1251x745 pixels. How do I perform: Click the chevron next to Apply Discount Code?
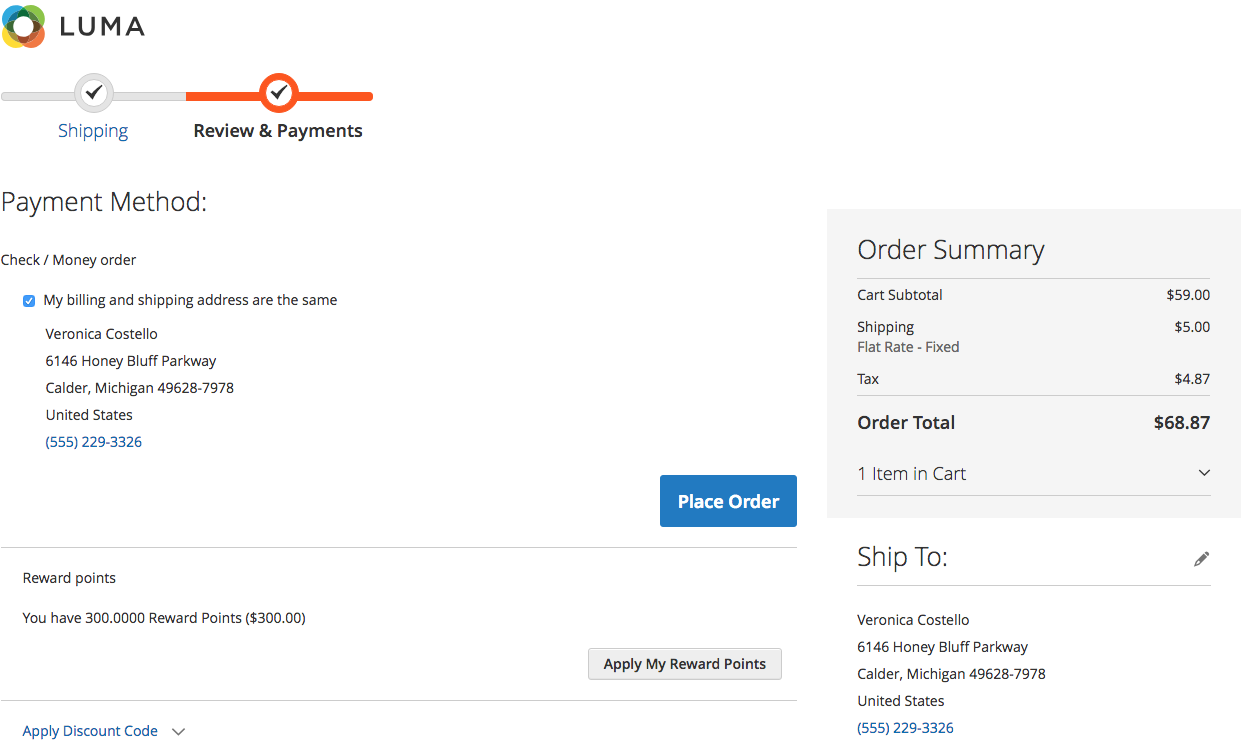(179, 732)
